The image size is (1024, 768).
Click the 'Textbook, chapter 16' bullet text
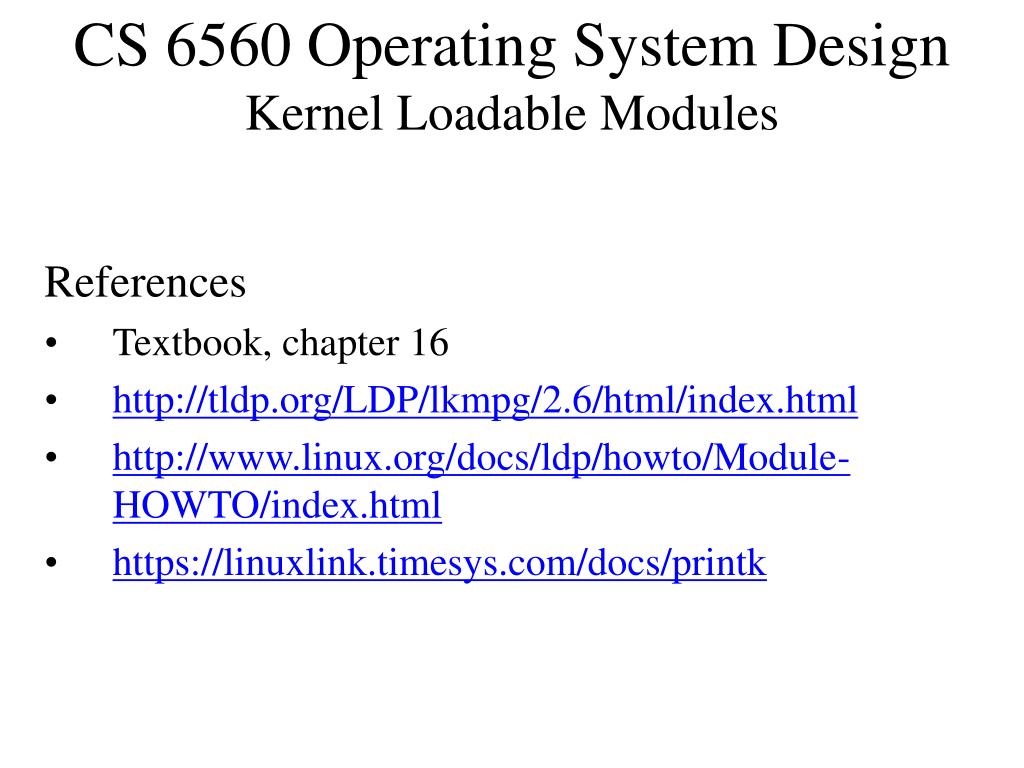click(x=280, y=343)
